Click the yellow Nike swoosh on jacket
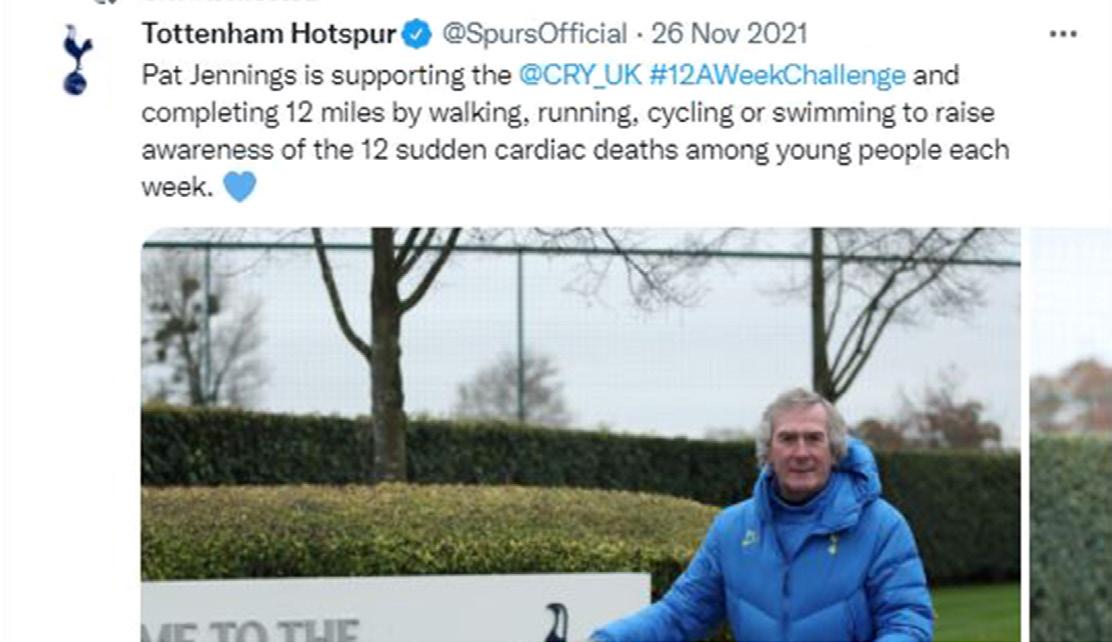 tap(749, 538)
